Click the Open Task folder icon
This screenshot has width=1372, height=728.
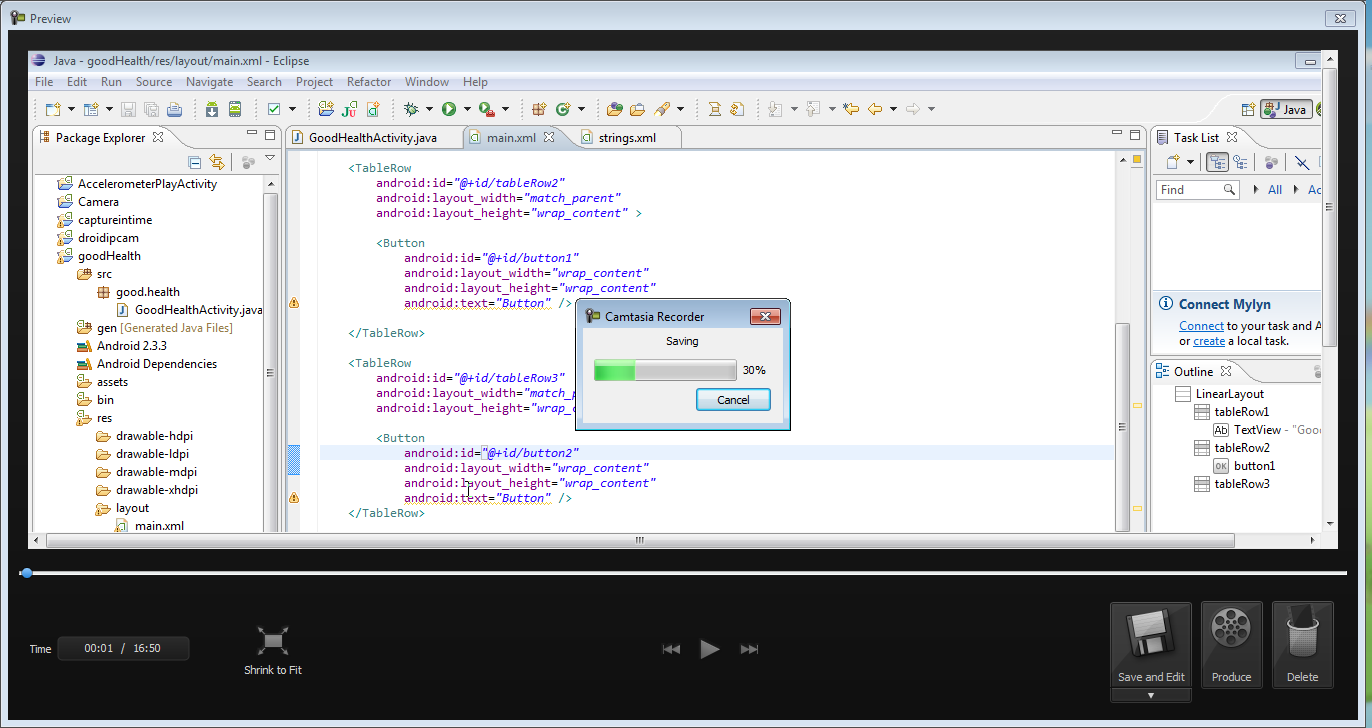[637, 109]
